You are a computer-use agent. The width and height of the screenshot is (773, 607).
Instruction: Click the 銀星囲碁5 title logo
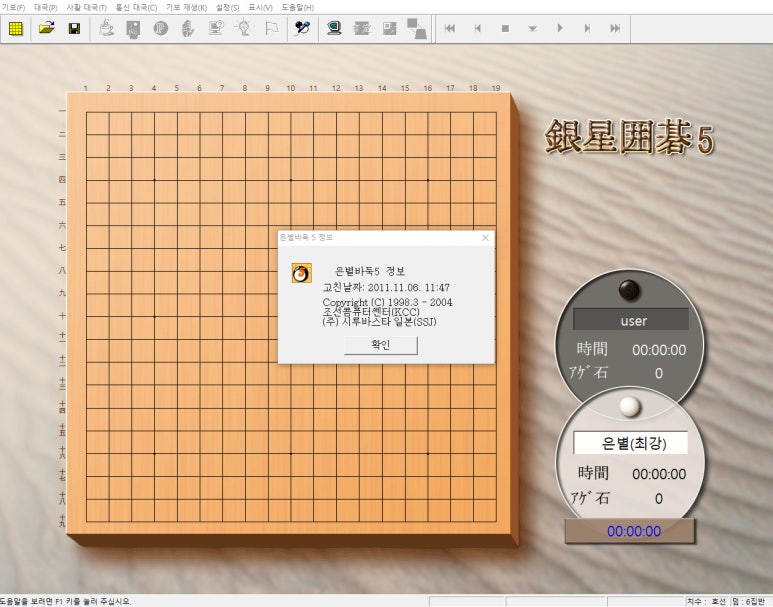[x=629, y=137]
